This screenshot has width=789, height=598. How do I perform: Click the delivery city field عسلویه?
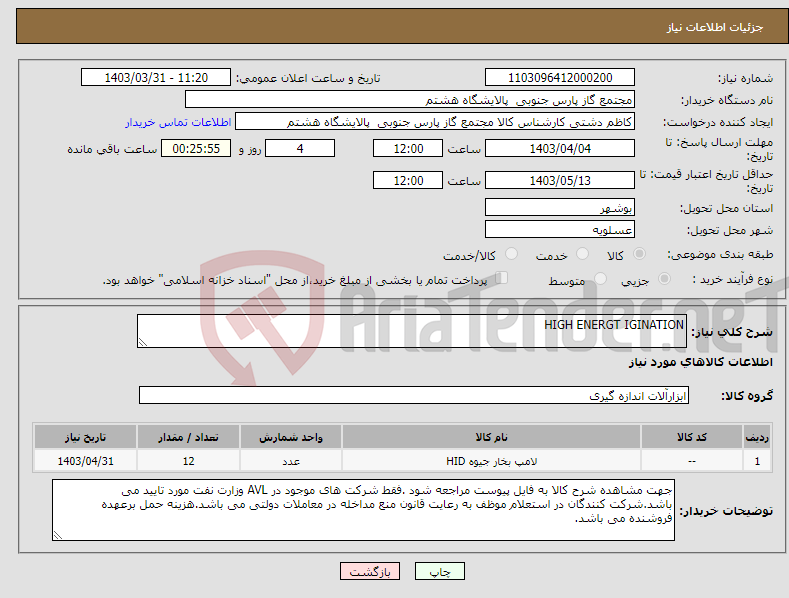point(560,229)
